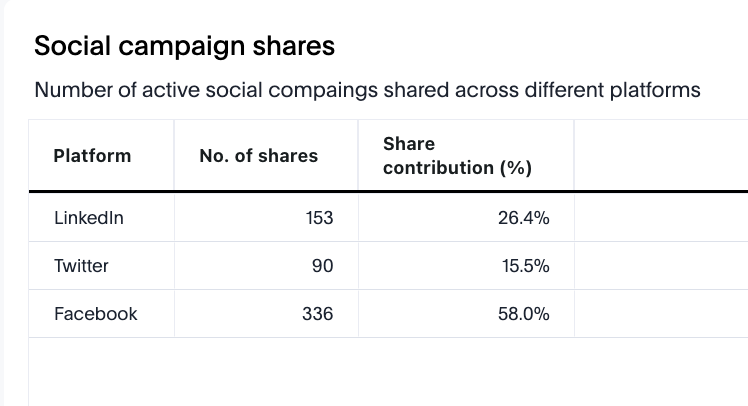
Task: Select the 26.4% share contribution cell
Action: (523, 217)
